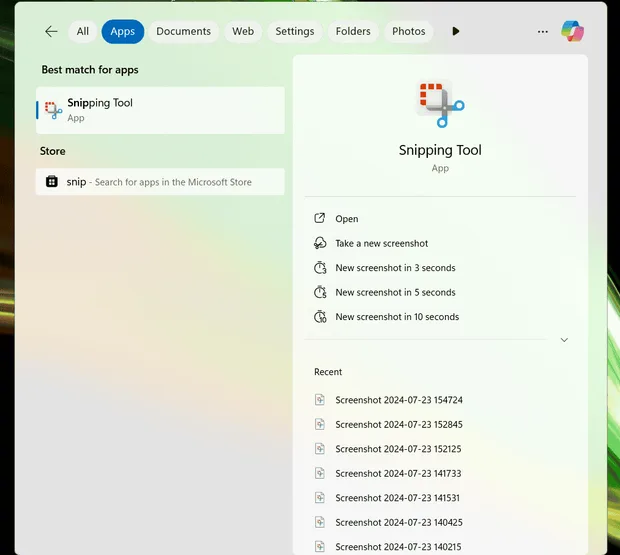Open Screenshot 2024-07-23 152845
The height and width of the screenshot is (555, 620).
pos(399,425)
